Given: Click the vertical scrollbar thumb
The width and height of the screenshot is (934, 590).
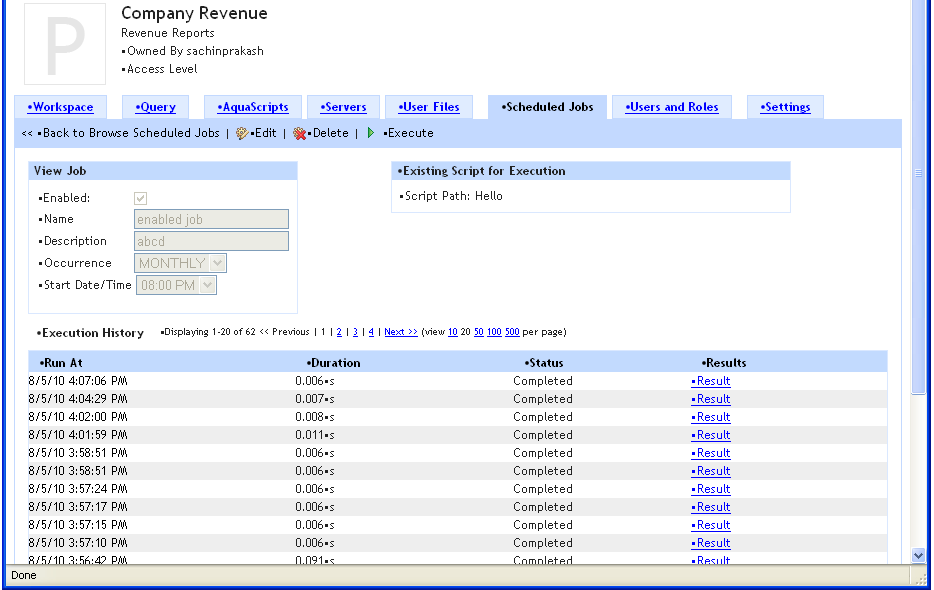Looking at the screenshot, I should (918, 197).
